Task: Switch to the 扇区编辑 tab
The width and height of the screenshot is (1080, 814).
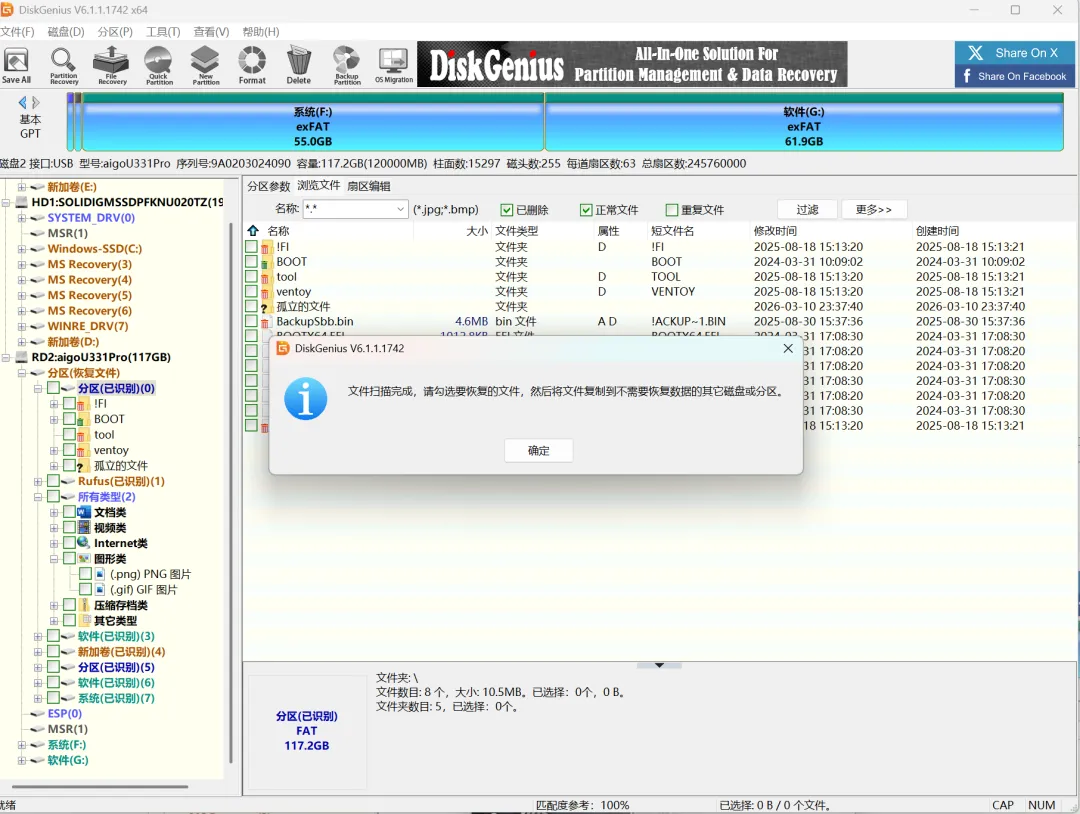Action: pyautogui.click(x=368, y=186)
